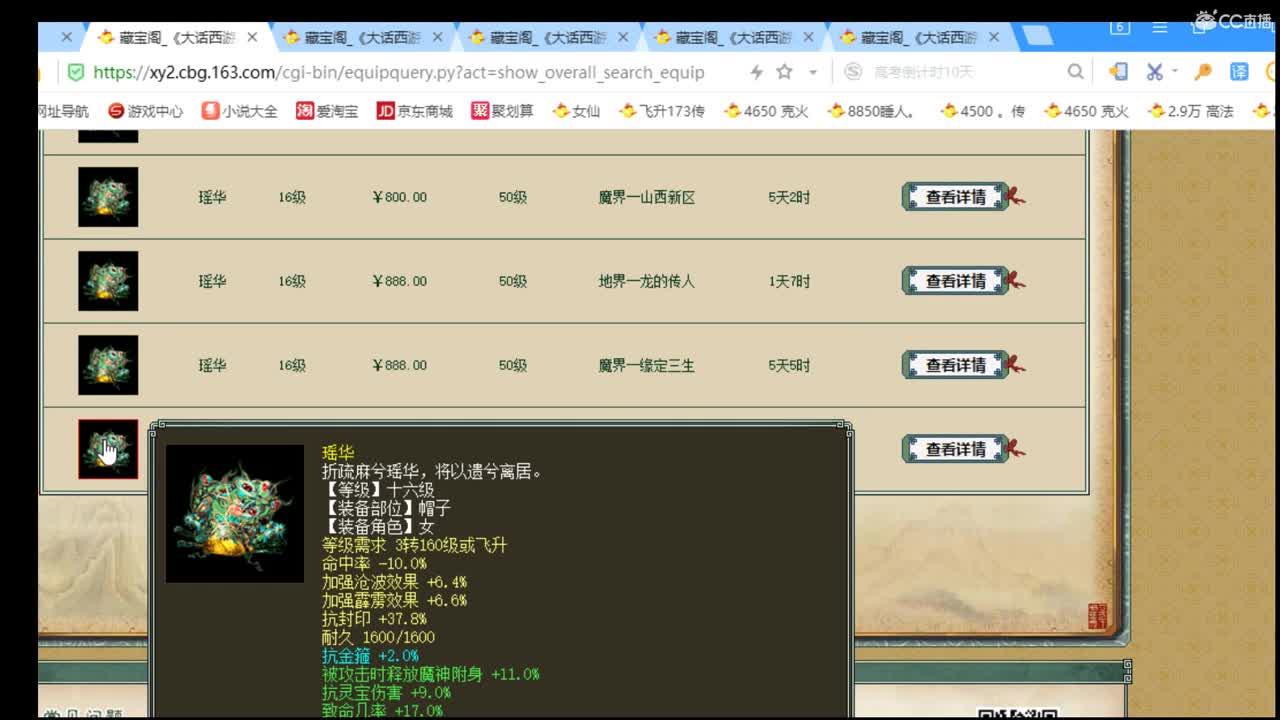Open the 4500。传 bookmark
The width and height of the screenshot is (1280, 720).
(x=983, y=111)
